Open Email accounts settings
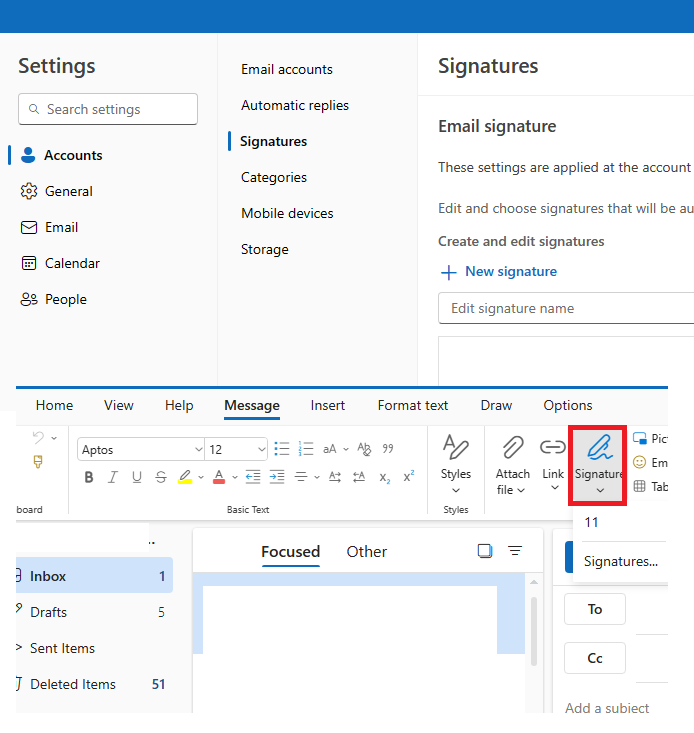Screen dimensions: 694x733 (287, 70)
